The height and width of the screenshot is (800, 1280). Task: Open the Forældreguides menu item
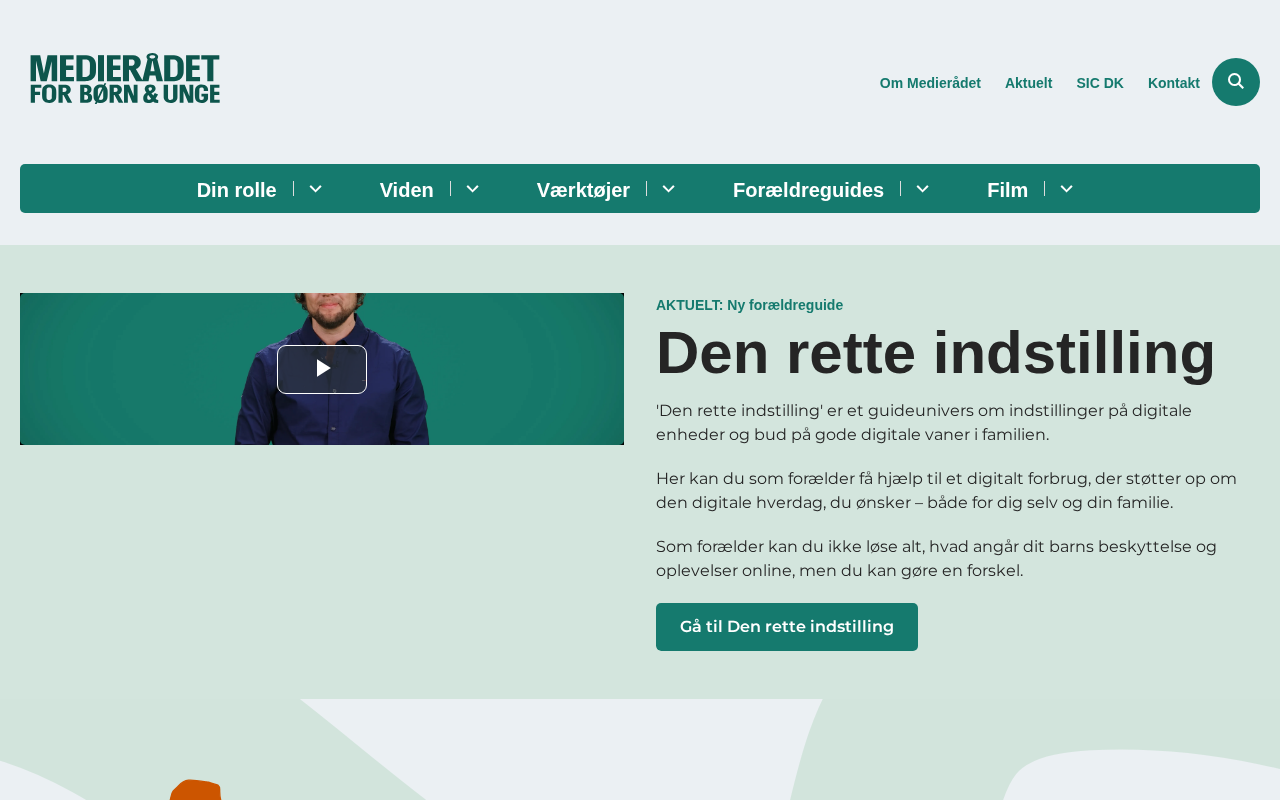click(x=808, y=190)
